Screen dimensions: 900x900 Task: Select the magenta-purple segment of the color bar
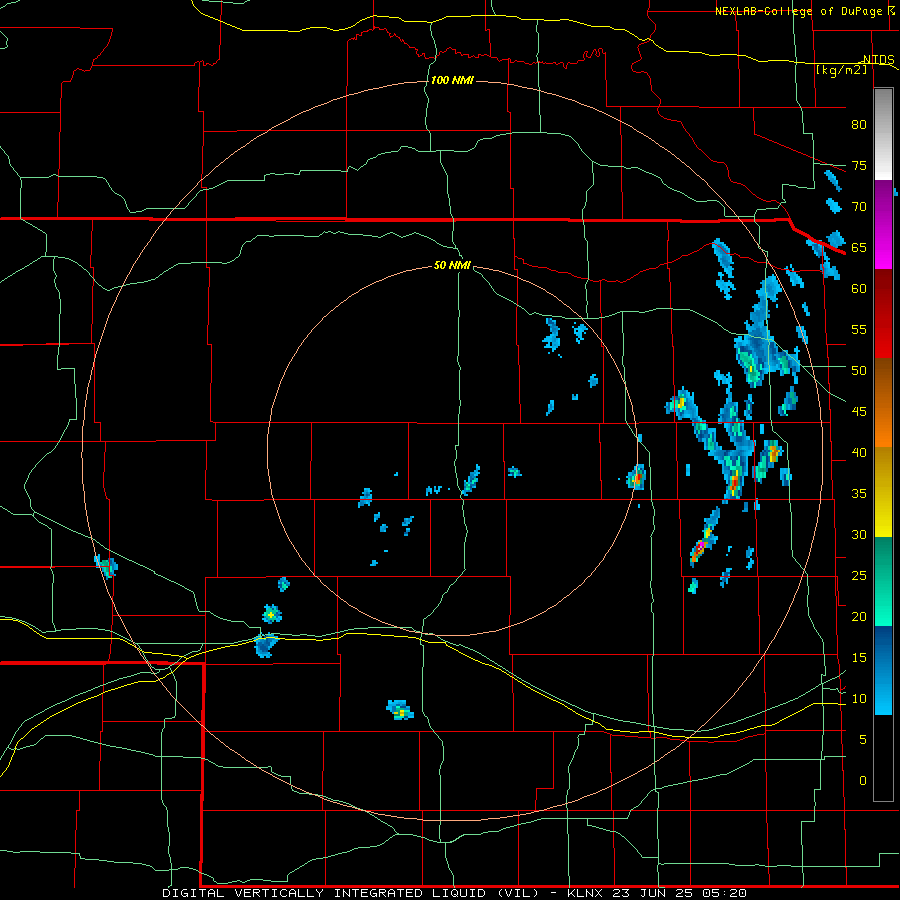[883, 225]
